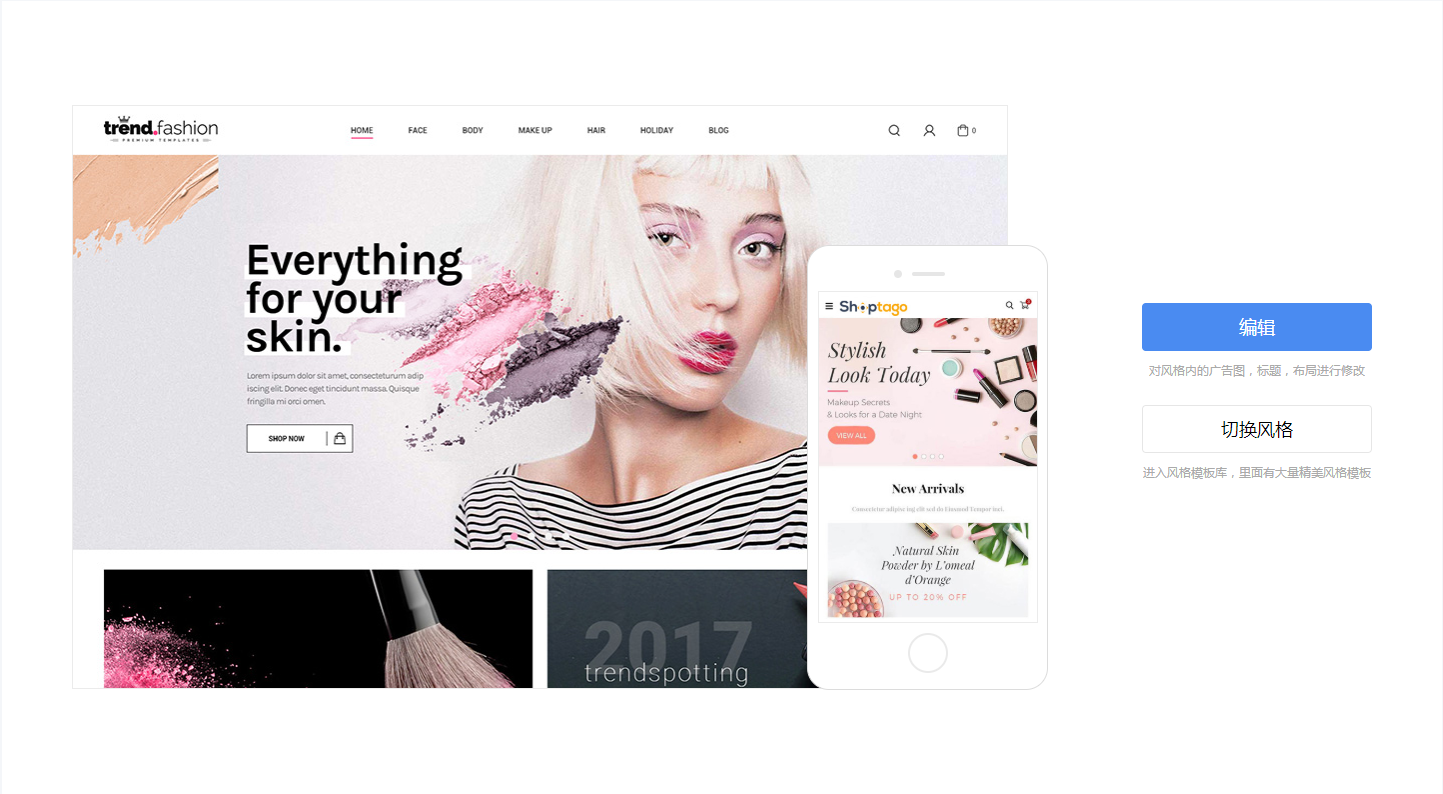Tap the Shoptago logo in phone preview
The image size is (1443, 794).
873,306
